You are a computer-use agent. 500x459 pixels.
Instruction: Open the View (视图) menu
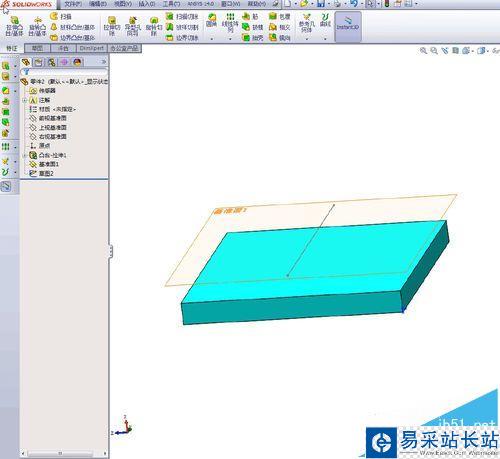click(122, 4)
